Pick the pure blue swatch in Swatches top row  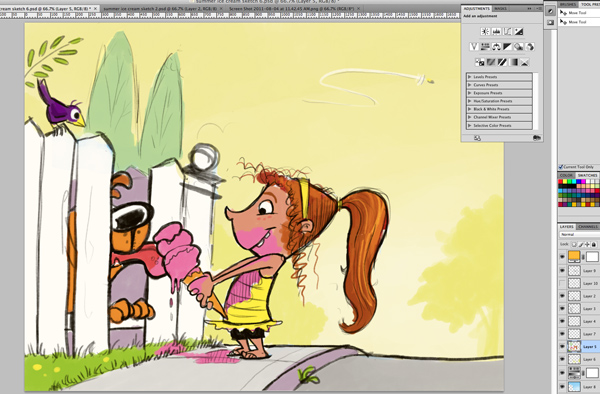coord(578,182)
